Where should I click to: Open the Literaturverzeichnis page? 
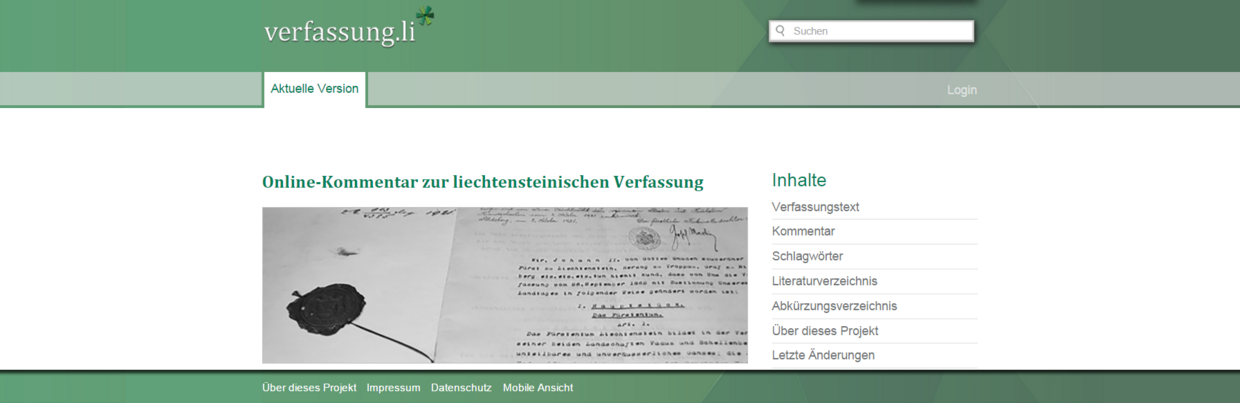(824, 281)
